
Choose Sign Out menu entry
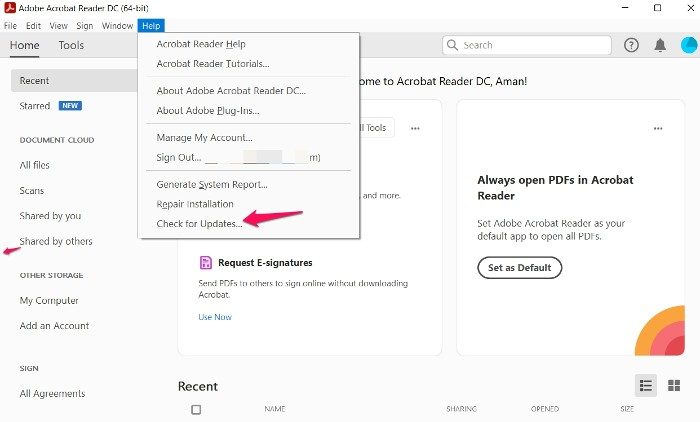238,157
